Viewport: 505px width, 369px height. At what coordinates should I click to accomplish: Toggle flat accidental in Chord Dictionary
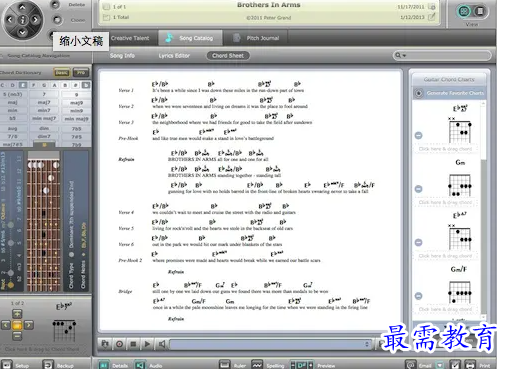(86, 85)
